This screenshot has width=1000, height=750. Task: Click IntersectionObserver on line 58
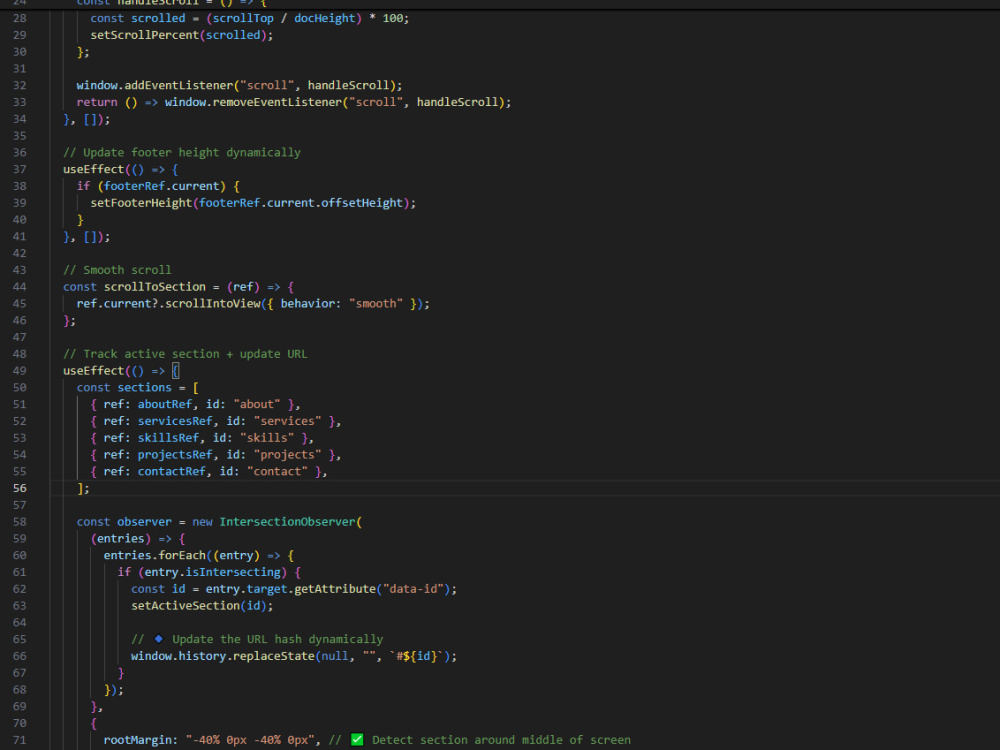(x=287, y=522)
